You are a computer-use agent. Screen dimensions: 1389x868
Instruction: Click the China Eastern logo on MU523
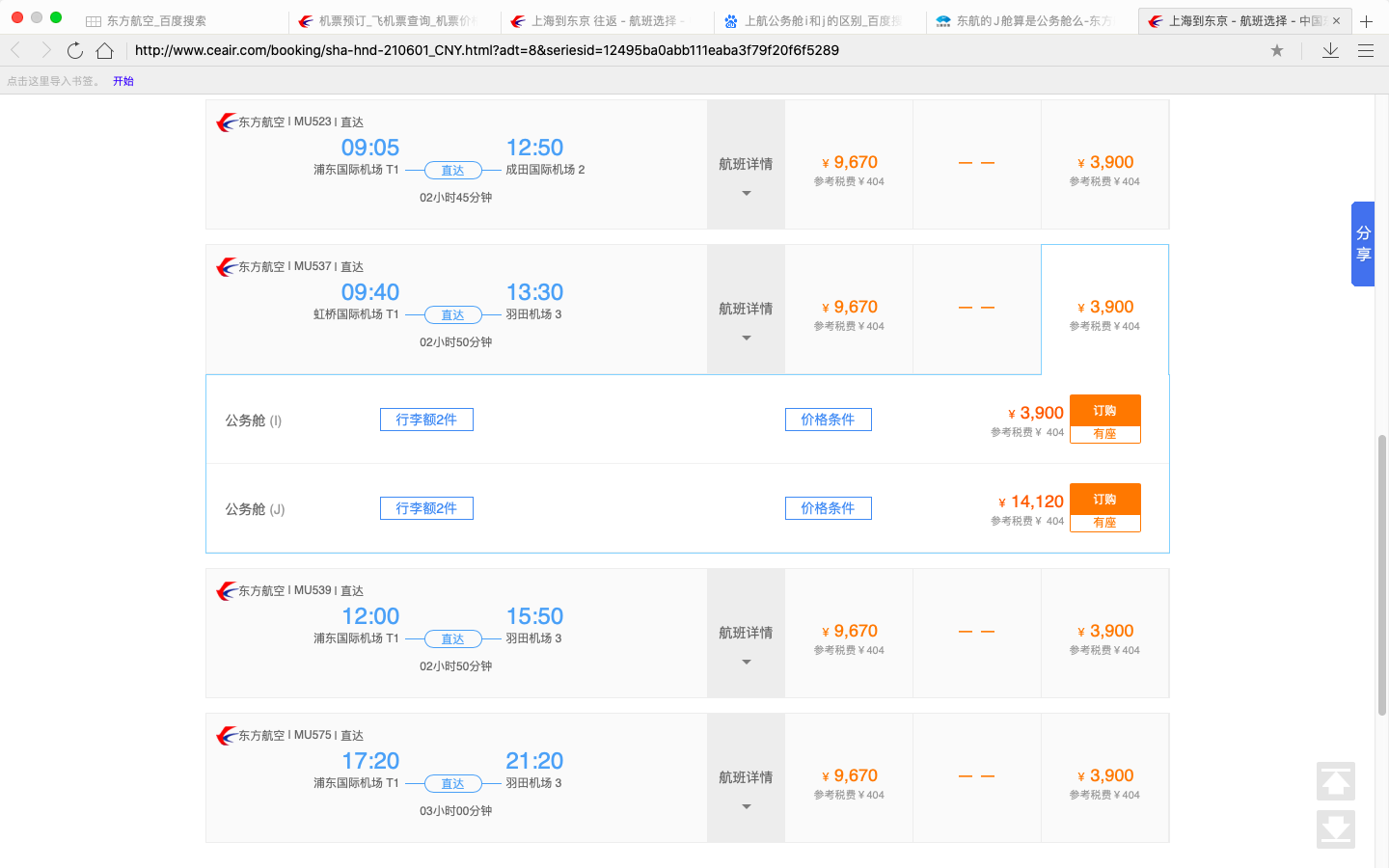click(227, 122)
